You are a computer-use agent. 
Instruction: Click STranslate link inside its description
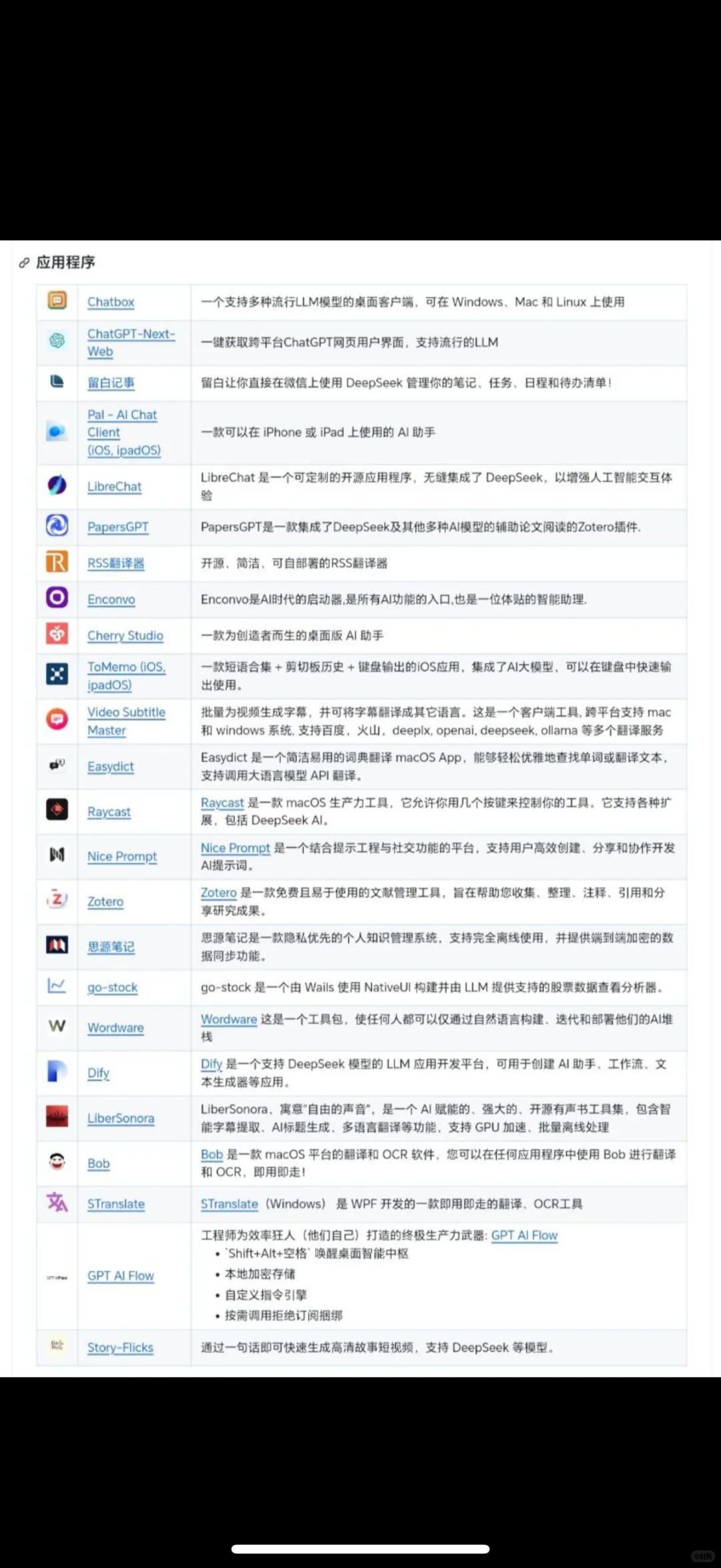(x=230, y=1204)
